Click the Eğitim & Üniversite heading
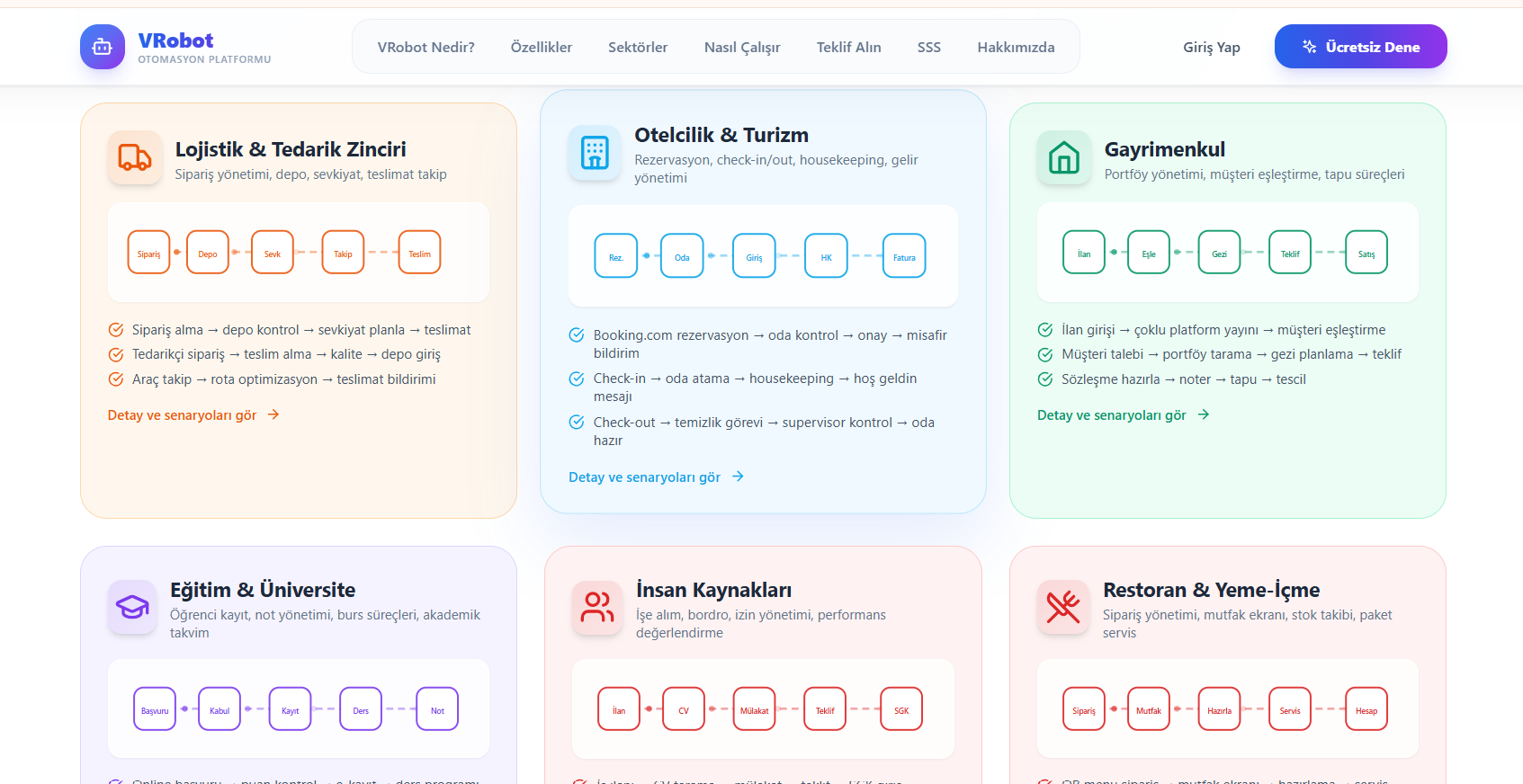Screen dimensions: 1523x784 pyautogui.click(x=263, y=590)
